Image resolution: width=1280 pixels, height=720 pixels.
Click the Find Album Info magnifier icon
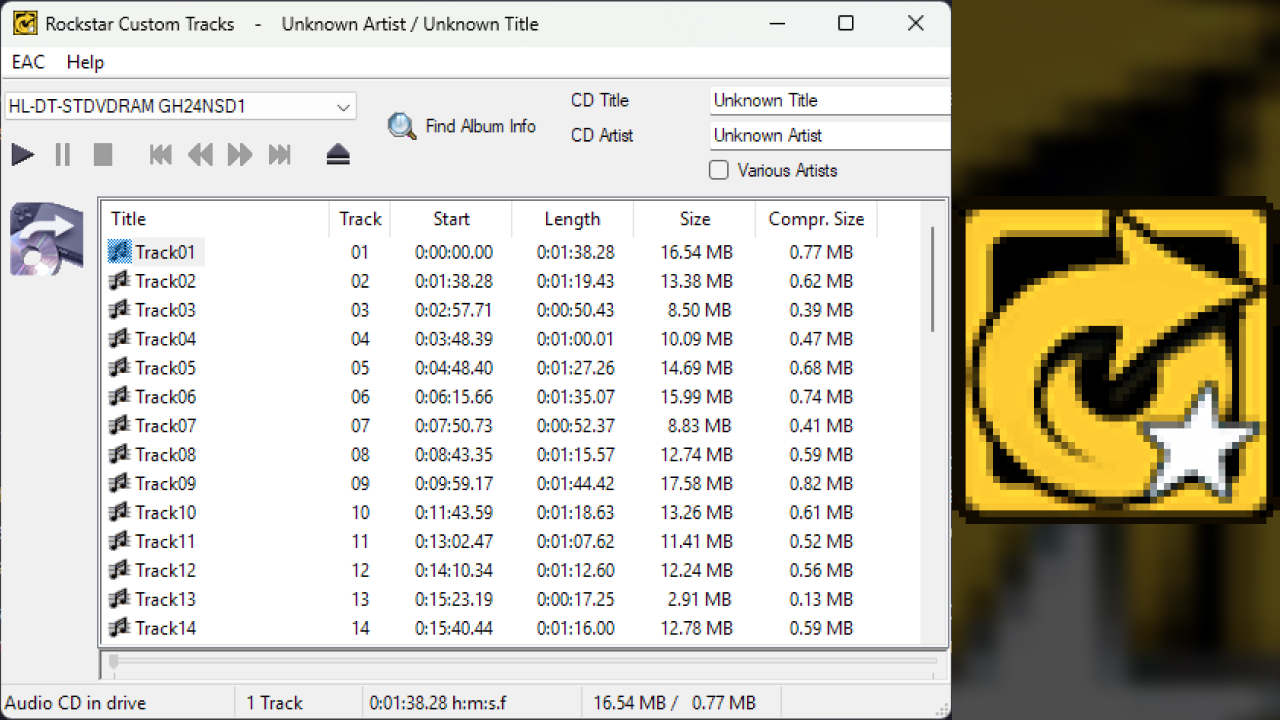point(402,126)
